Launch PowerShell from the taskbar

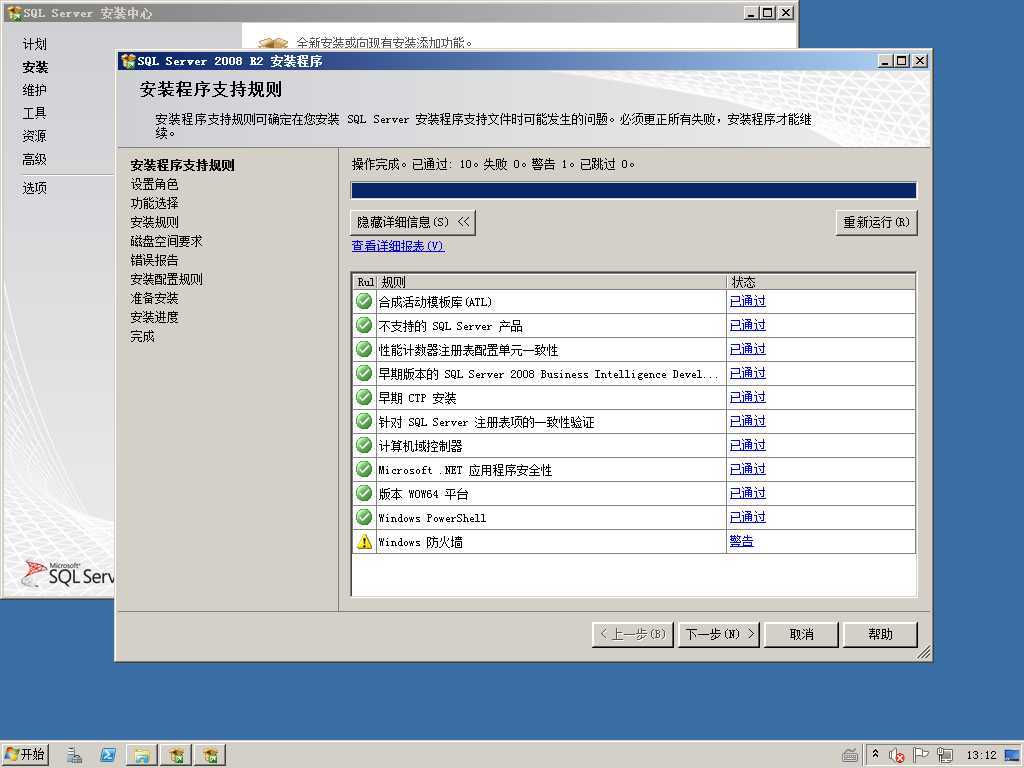tap(108, 755)
